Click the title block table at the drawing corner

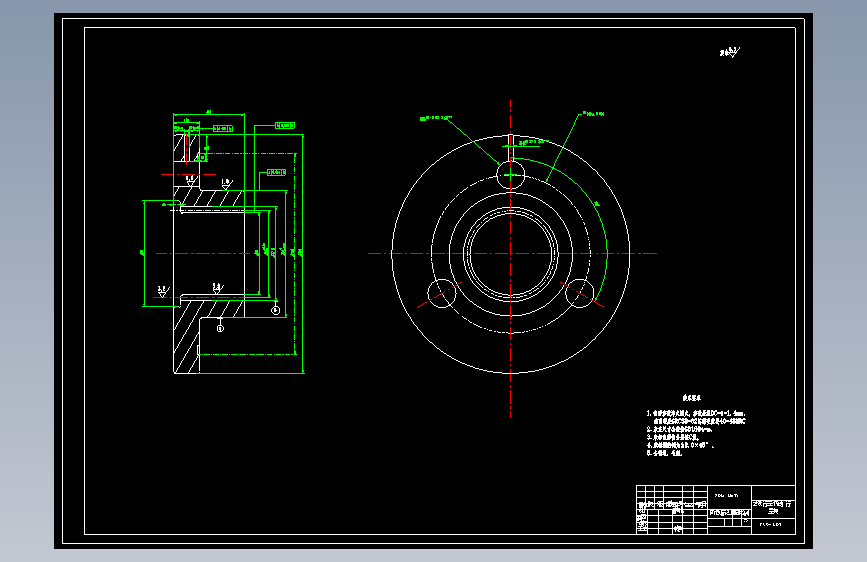(x=715, y=509)
